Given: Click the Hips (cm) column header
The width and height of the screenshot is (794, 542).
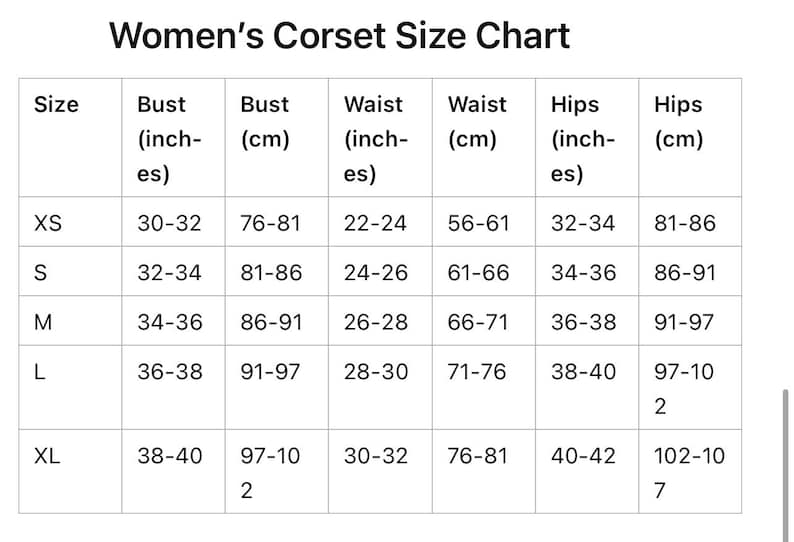Looking at the screenshot, I should (679, 122).
